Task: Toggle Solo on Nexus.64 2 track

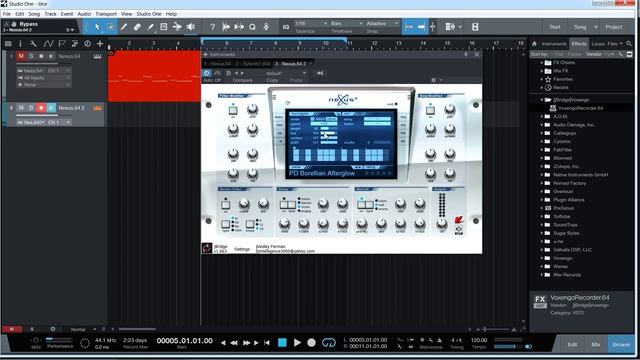Action: [31, 108]
